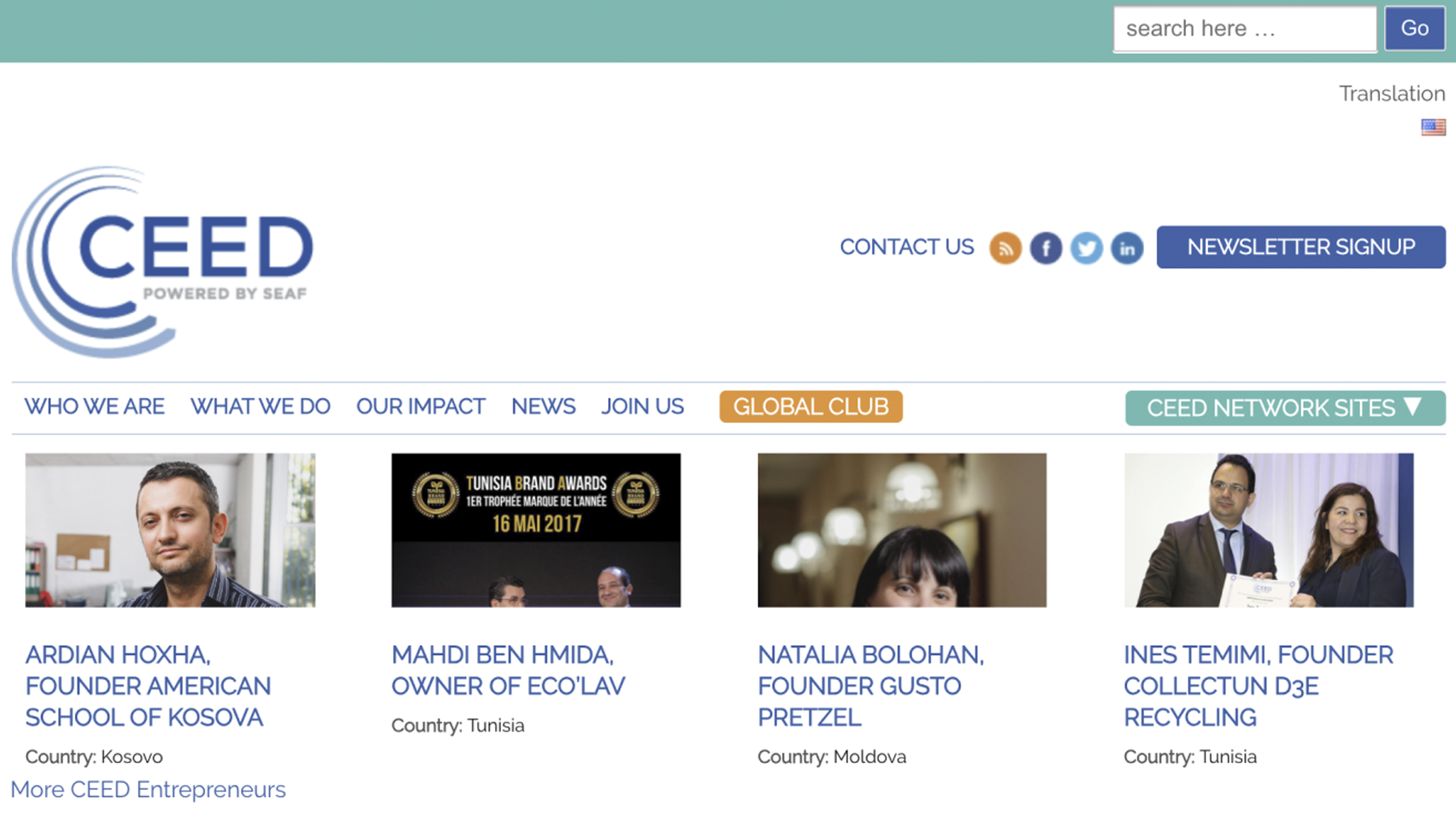Open Natalia Bolohan Gusto Pretzel title
This screenshot has height=819, width=1456.
pyautogui.click(x=871, y=686)
